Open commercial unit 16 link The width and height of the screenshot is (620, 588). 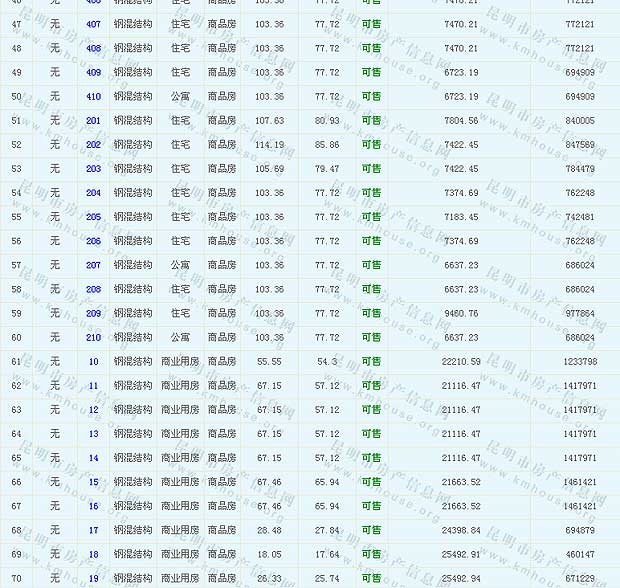coord(93,506)
